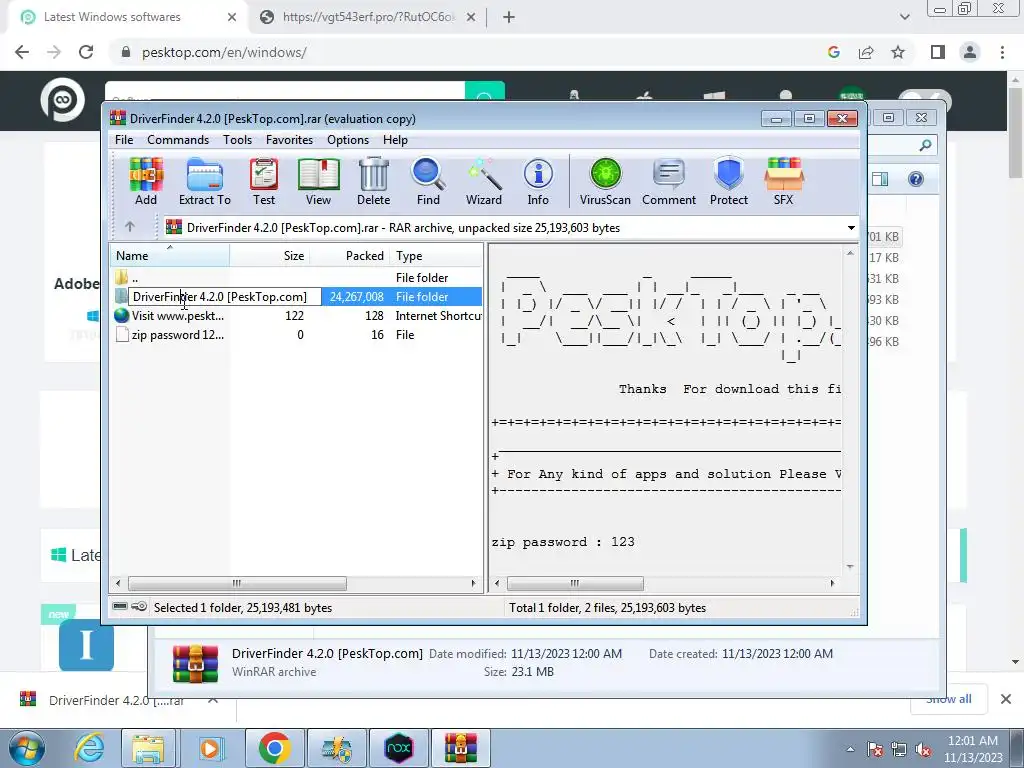Click the disk icon in WinRAR status bar
This screenshot has width=1024, height=768.
(120, 607)
